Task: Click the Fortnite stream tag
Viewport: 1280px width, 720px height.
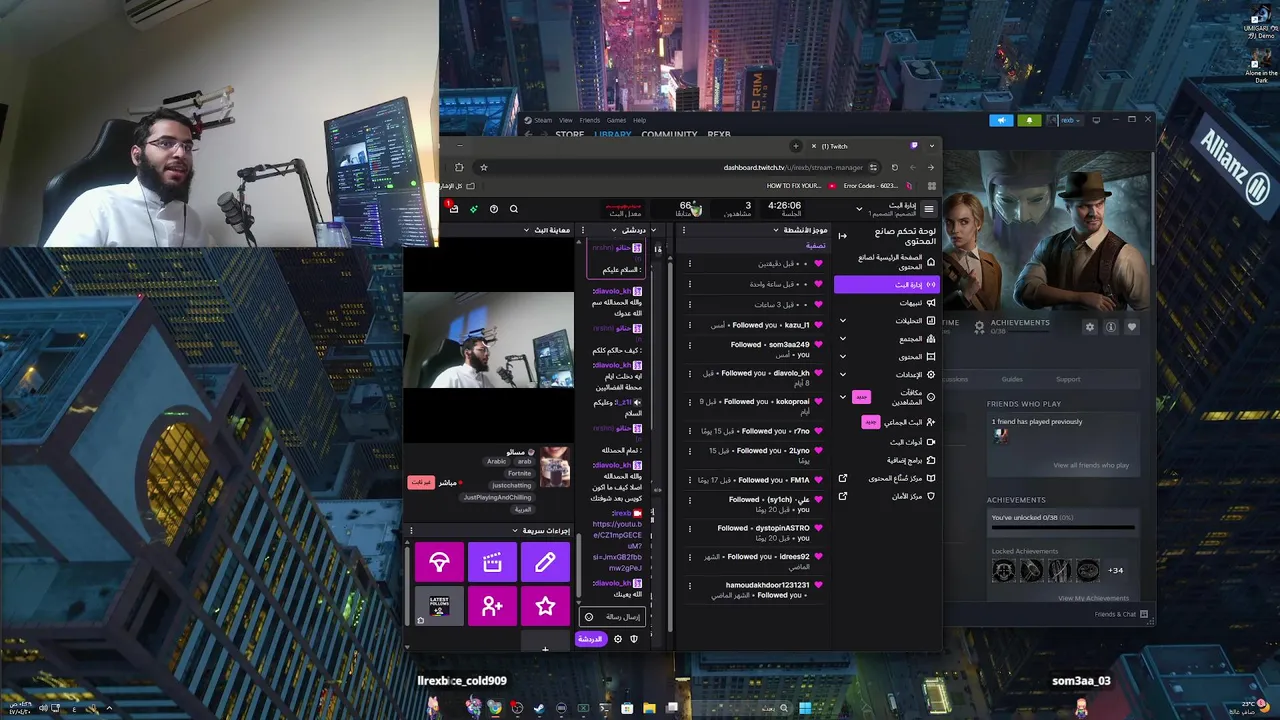Action: pos(519,473)
